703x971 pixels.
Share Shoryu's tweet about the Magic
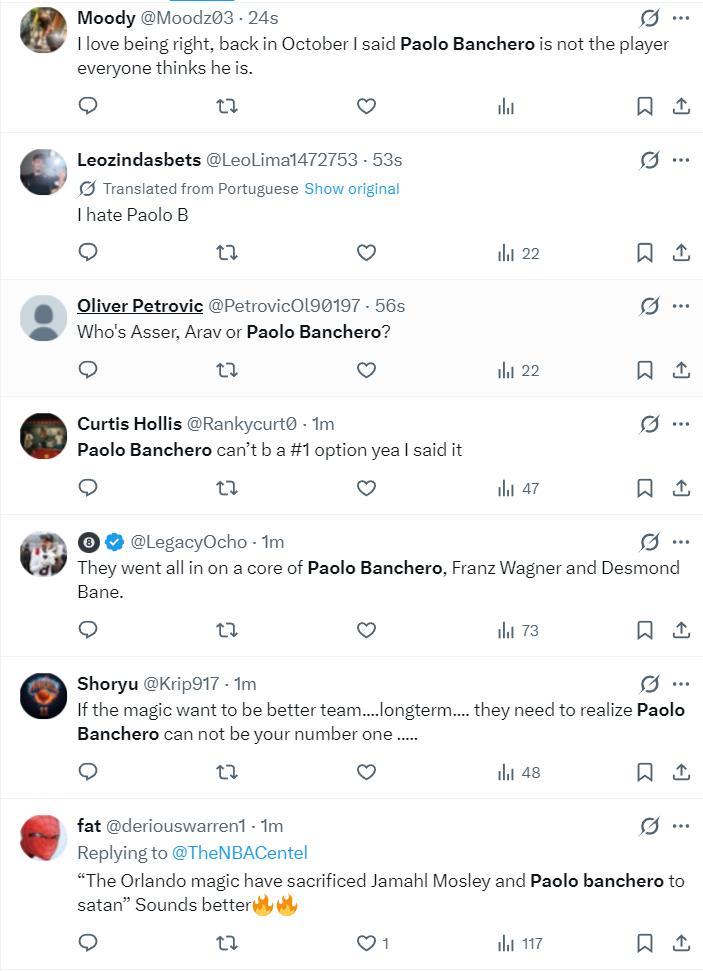681,772
